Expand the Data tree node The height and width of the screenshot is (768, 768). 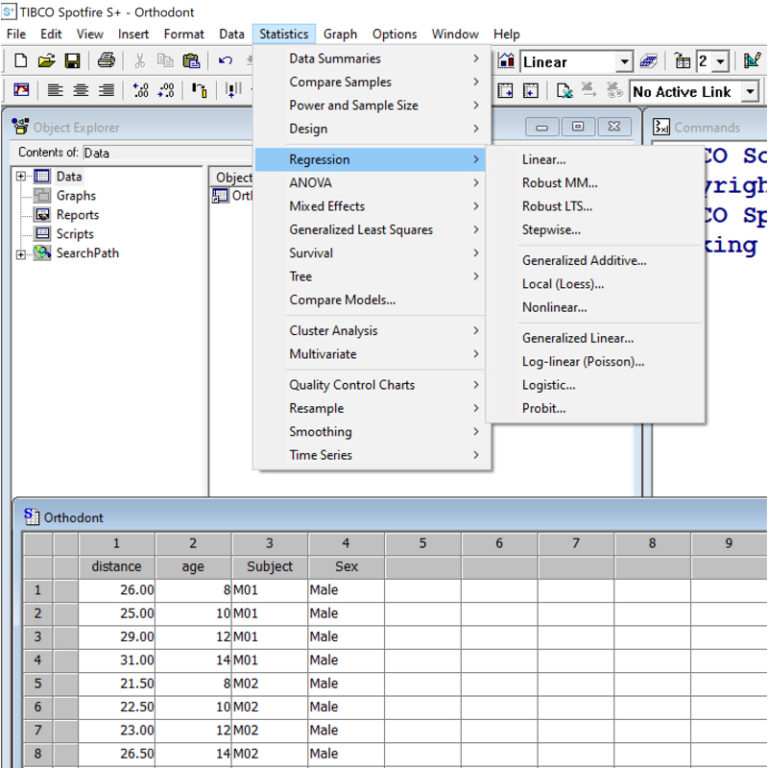coord(21,177)
